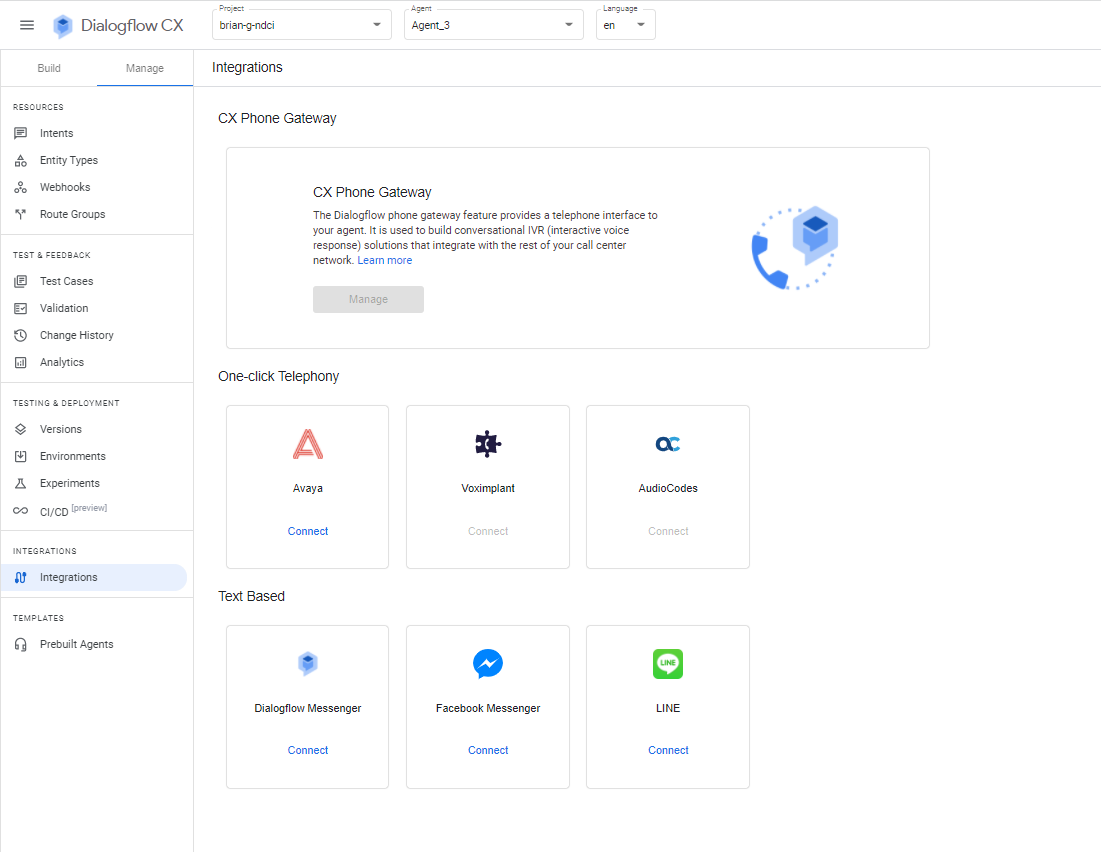This screenshot has width=1101, height=852.
Task: Click the Dialogflow Messenger logo icon
Action: click(x=308, y=664)
